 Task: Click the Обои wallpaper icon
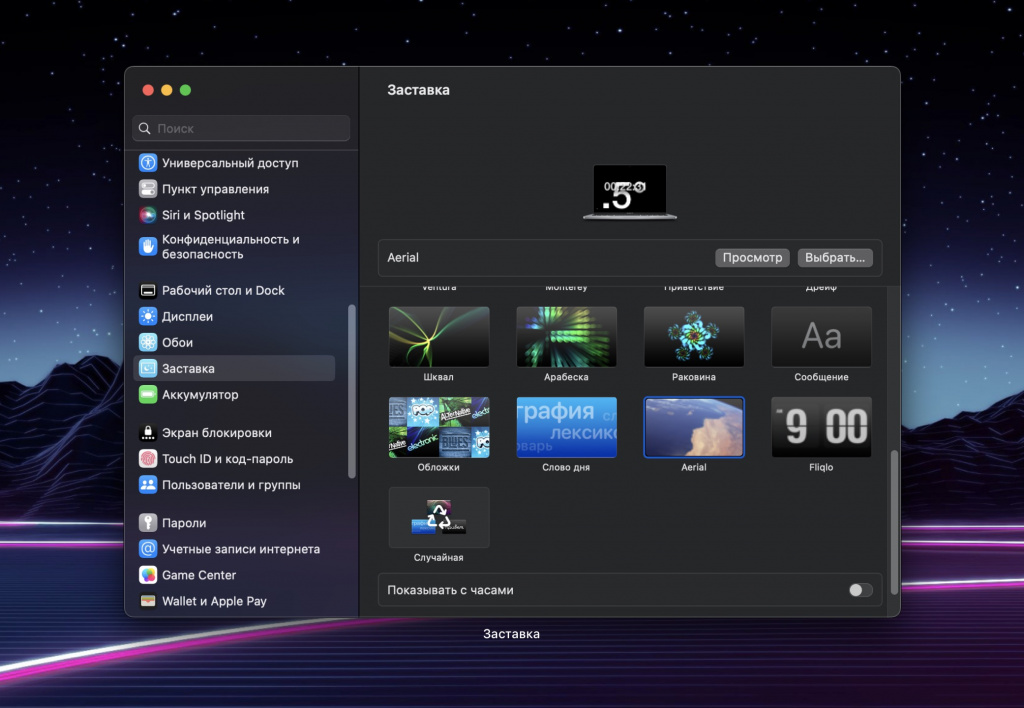click(148, 343)
